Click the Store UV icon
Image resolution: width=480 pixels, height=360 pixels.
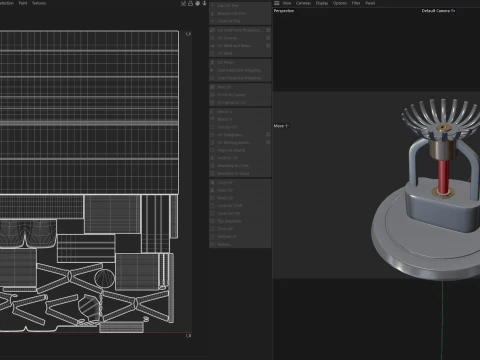212,229
